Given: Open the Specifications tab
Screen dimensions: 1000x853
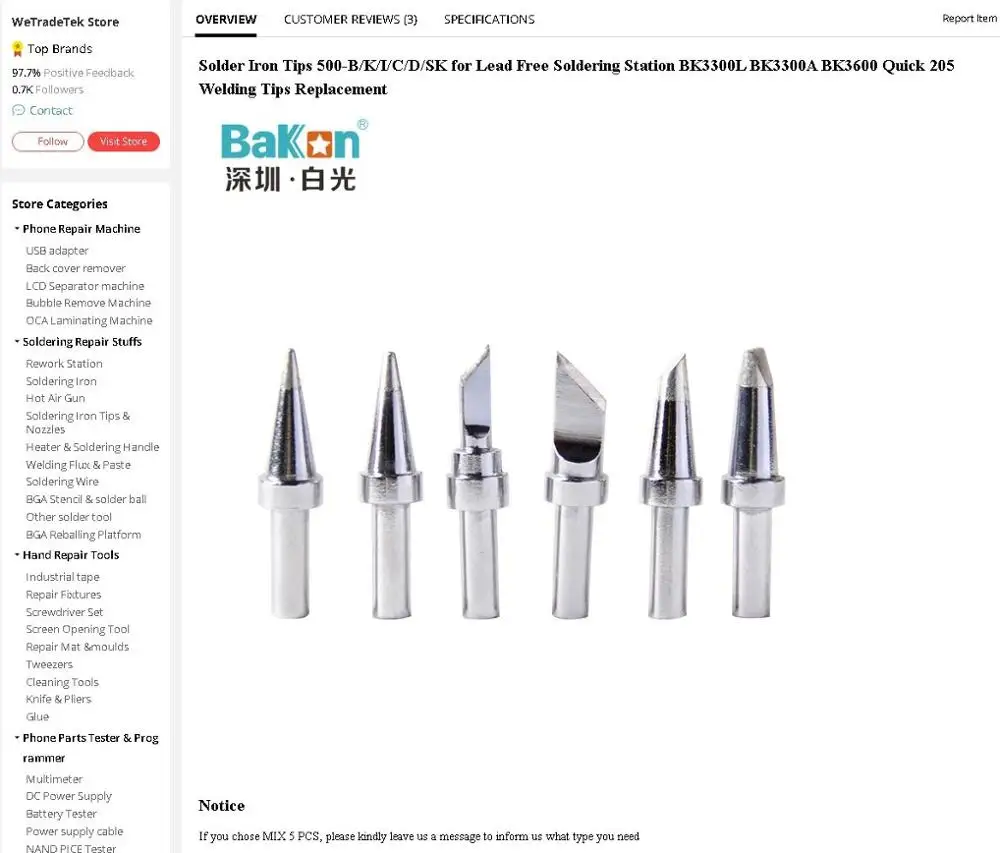Looking at the screenshot, I should (489, 20).
